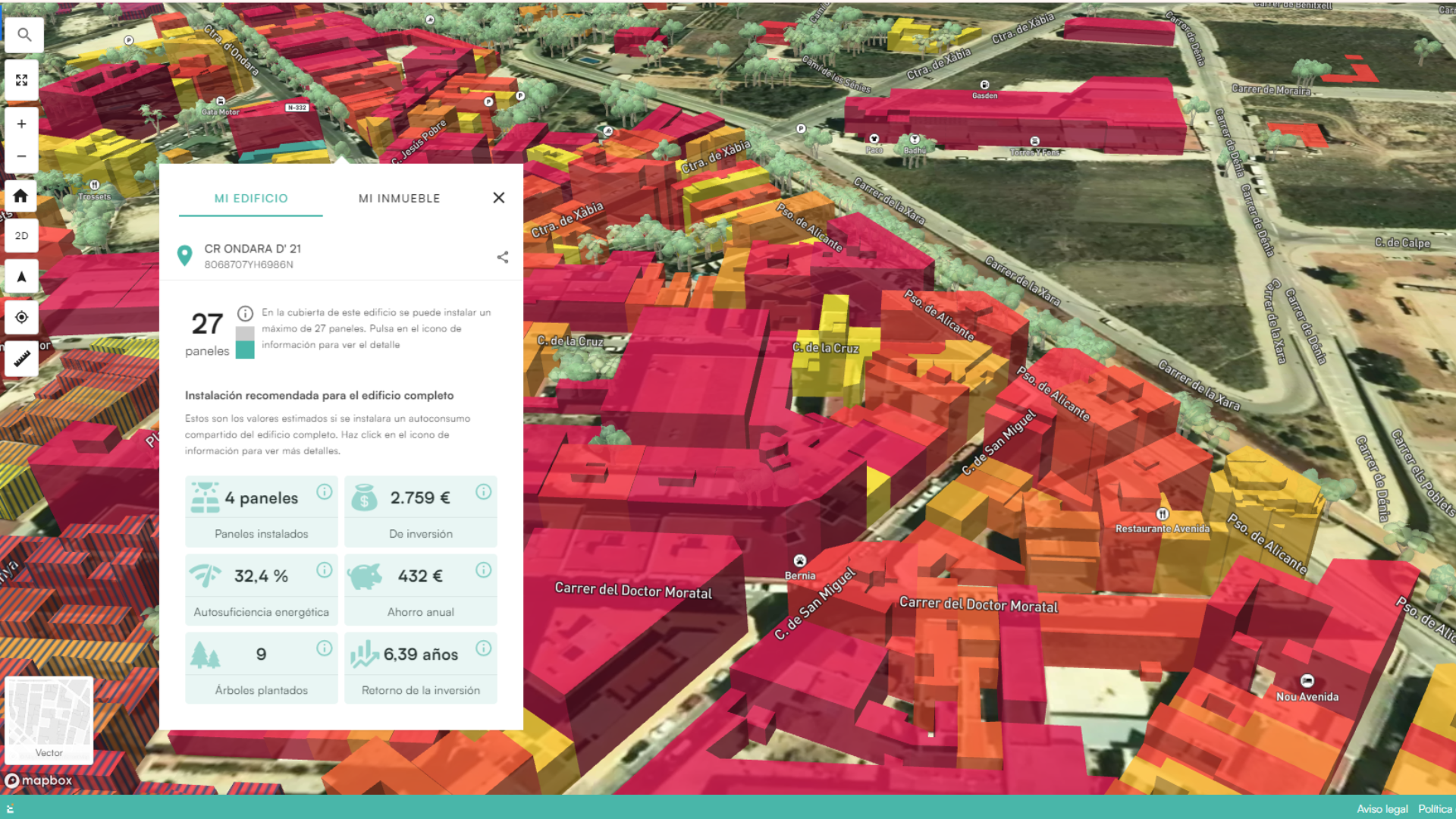This screenshot has width=1456, height=819.
Task: Zoom out with the minus button
Action: pyautogui.click(x=20, y=155)
